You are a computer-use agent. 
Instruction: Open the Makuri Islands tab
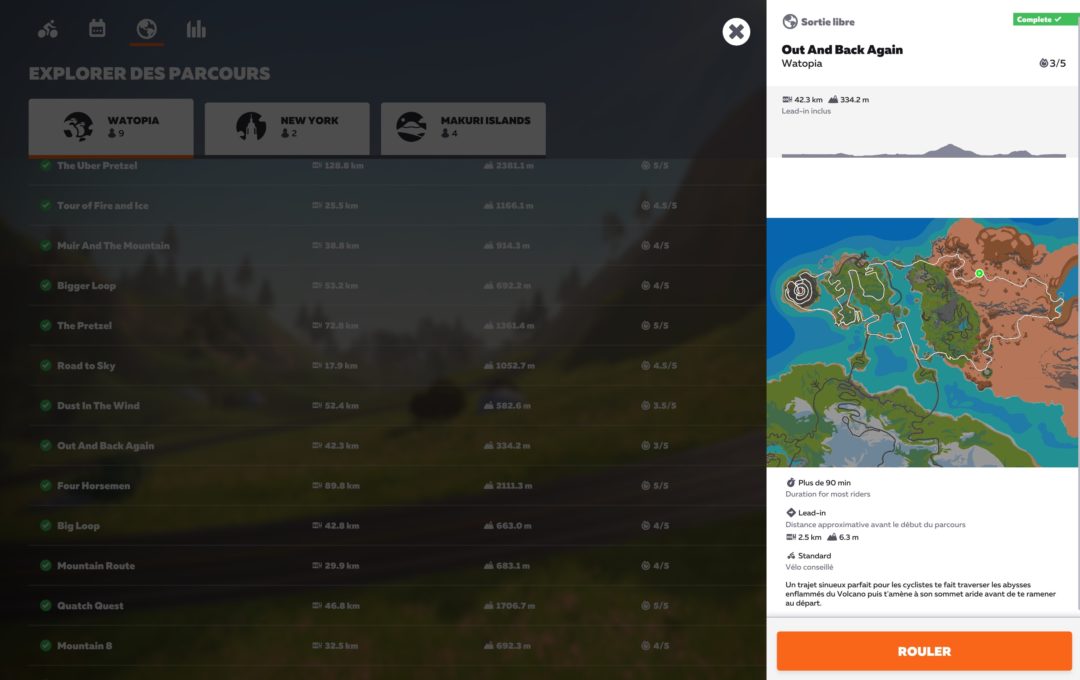(463, 127)
